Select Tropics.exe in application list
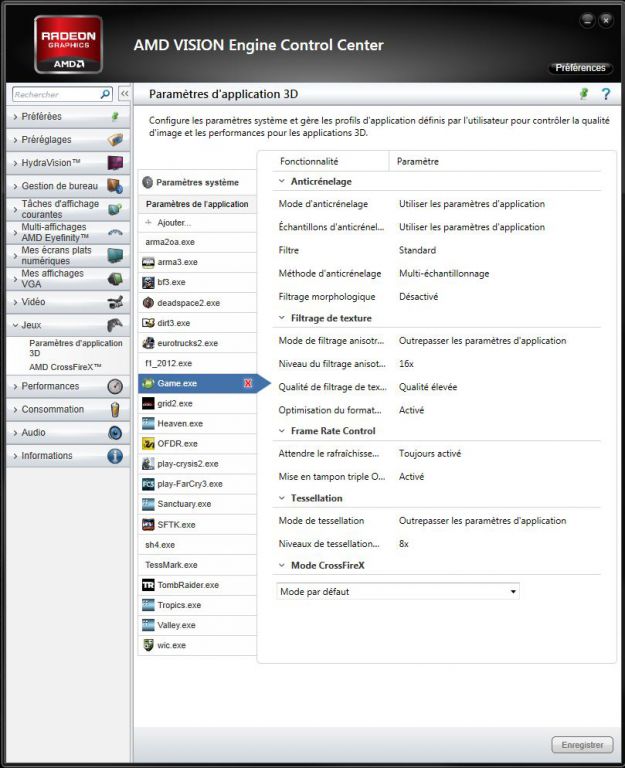This screenshot has height=768, width=625. click(x=197, y=605)
